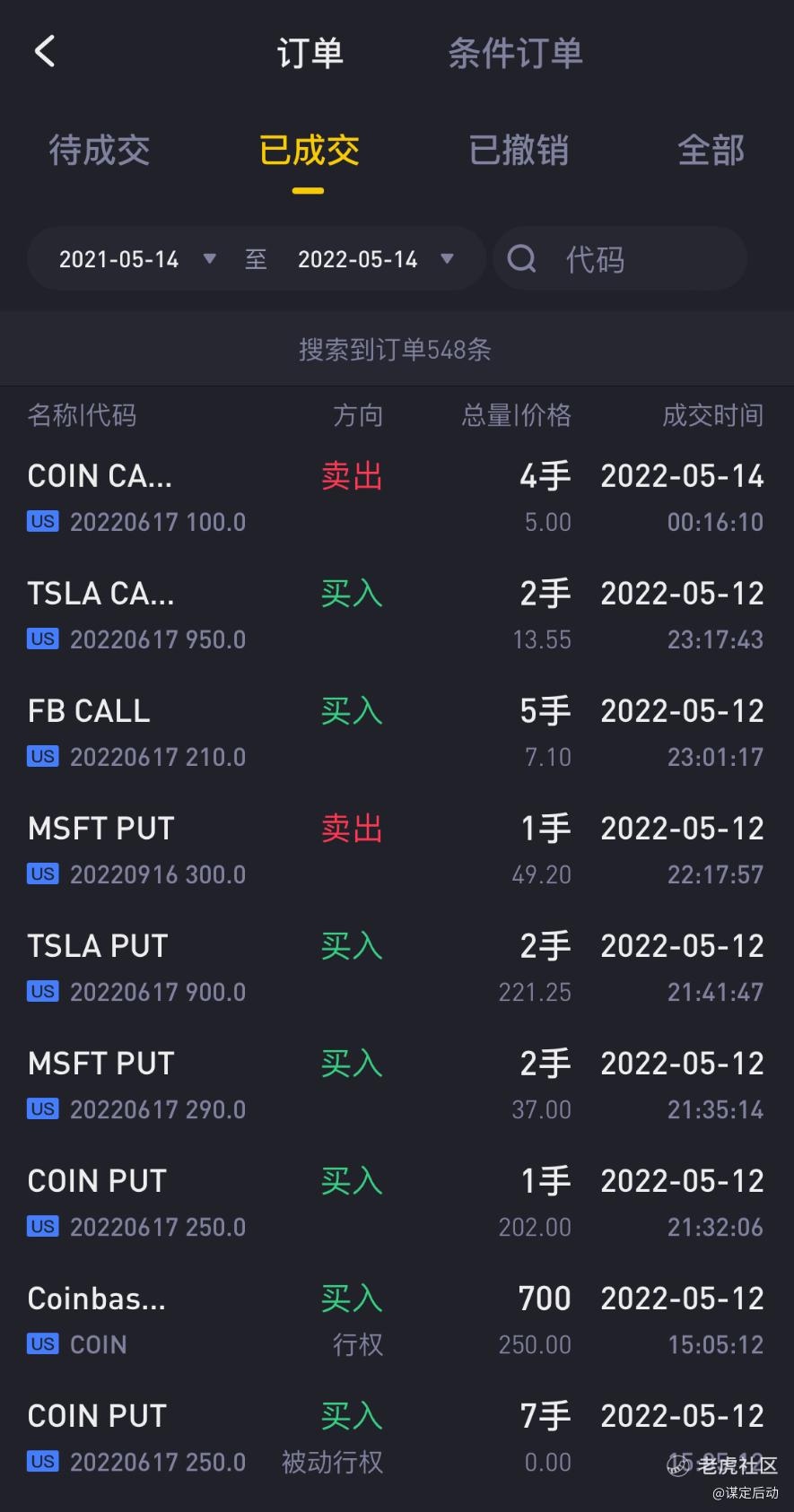The width and height of the screenshot is (794, 1512).
Task: Open the TSLA CALL 950.0 order
Action: pos(397,616)
